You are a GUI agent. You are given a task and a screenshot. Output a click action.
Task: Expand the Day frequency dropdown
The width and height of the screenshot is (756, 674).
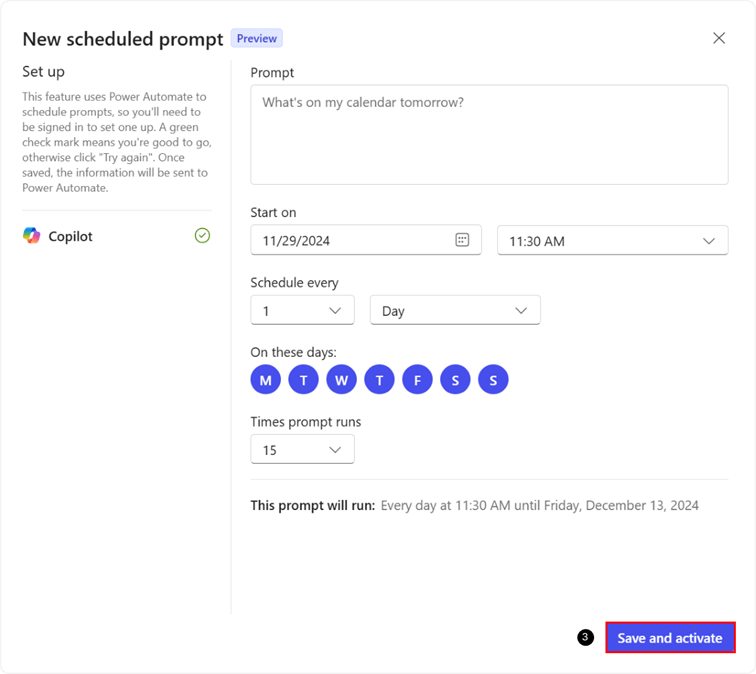coord(455,311)
